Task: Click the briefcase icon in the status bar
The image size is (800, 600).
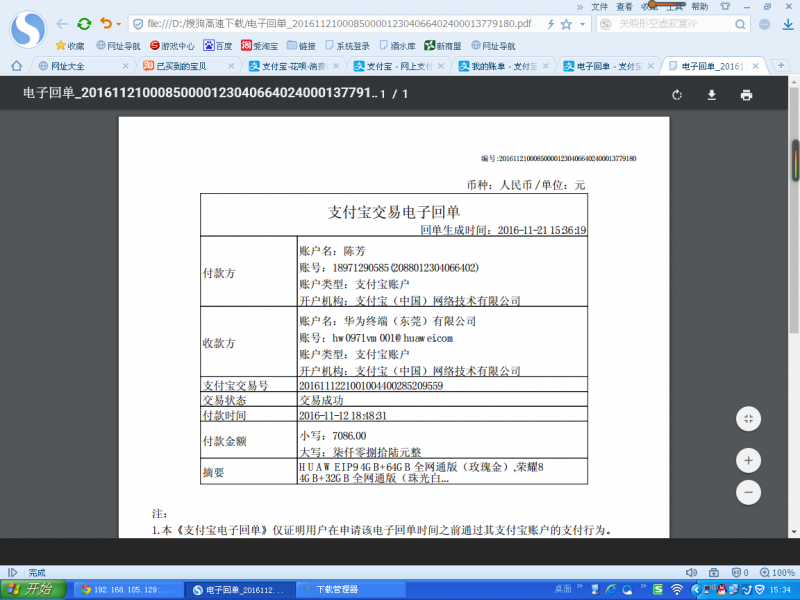Action: coord(714,572)
